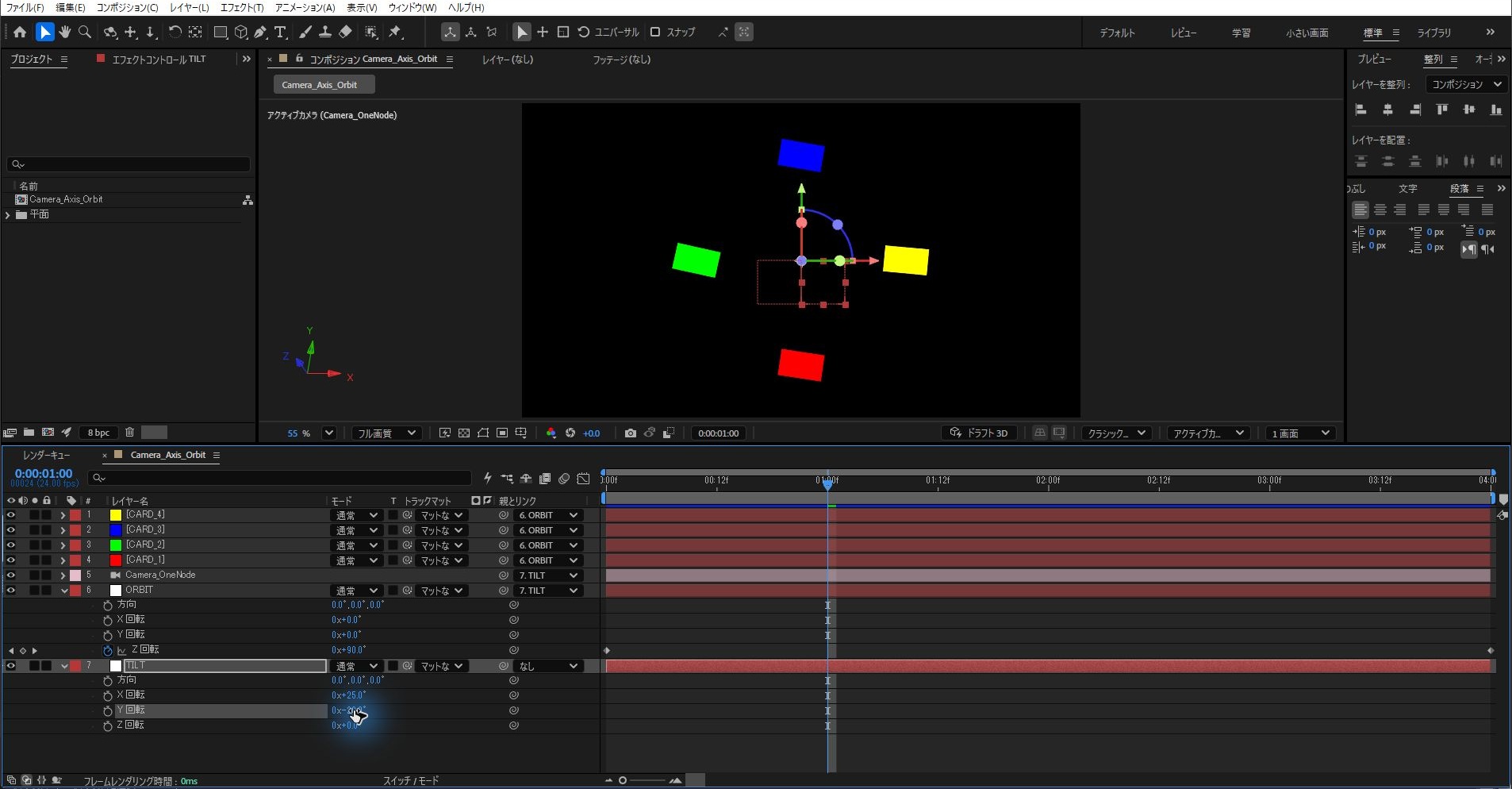Collapse the TILT layer properties
This screenshot has width=1512, height=789.
click(64, 666)
